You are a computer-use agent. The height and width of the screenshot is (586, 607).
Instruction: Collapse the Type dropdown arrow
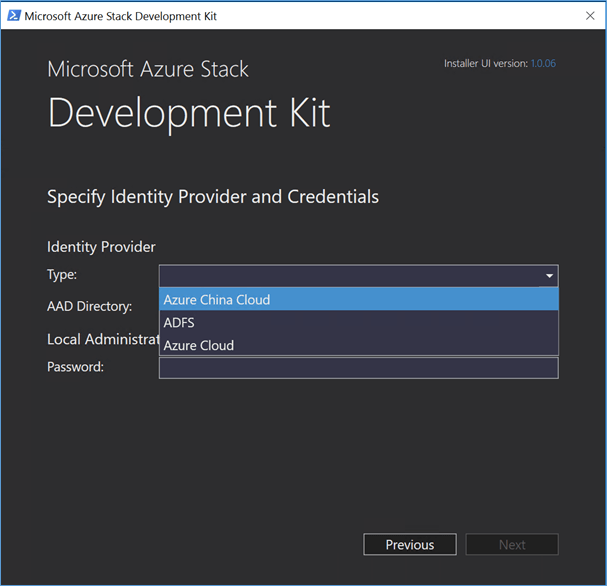coord(549,276)
